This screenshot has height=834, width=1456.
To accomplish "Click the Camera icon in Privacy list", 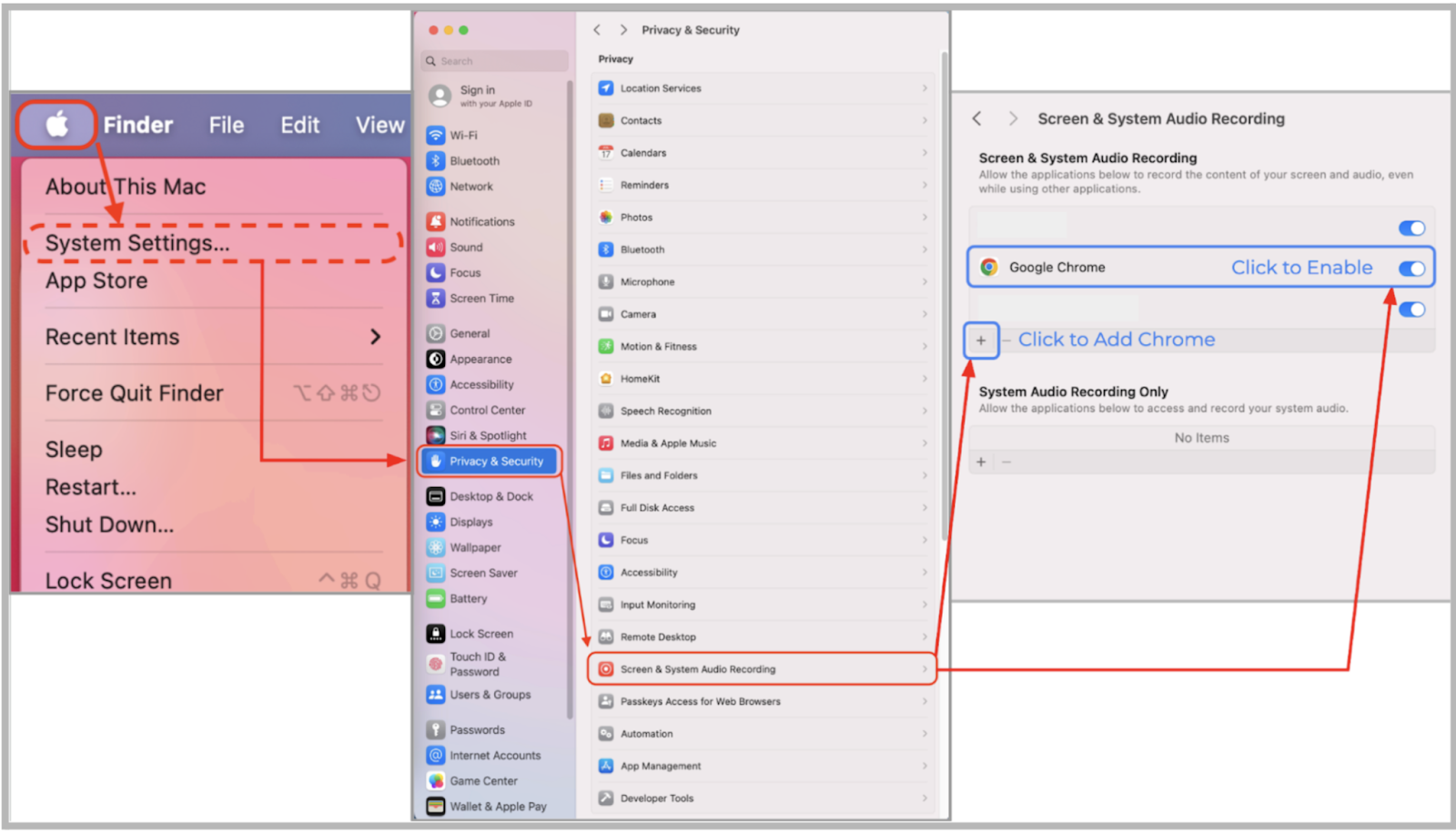I will click(x=606, y=314).
